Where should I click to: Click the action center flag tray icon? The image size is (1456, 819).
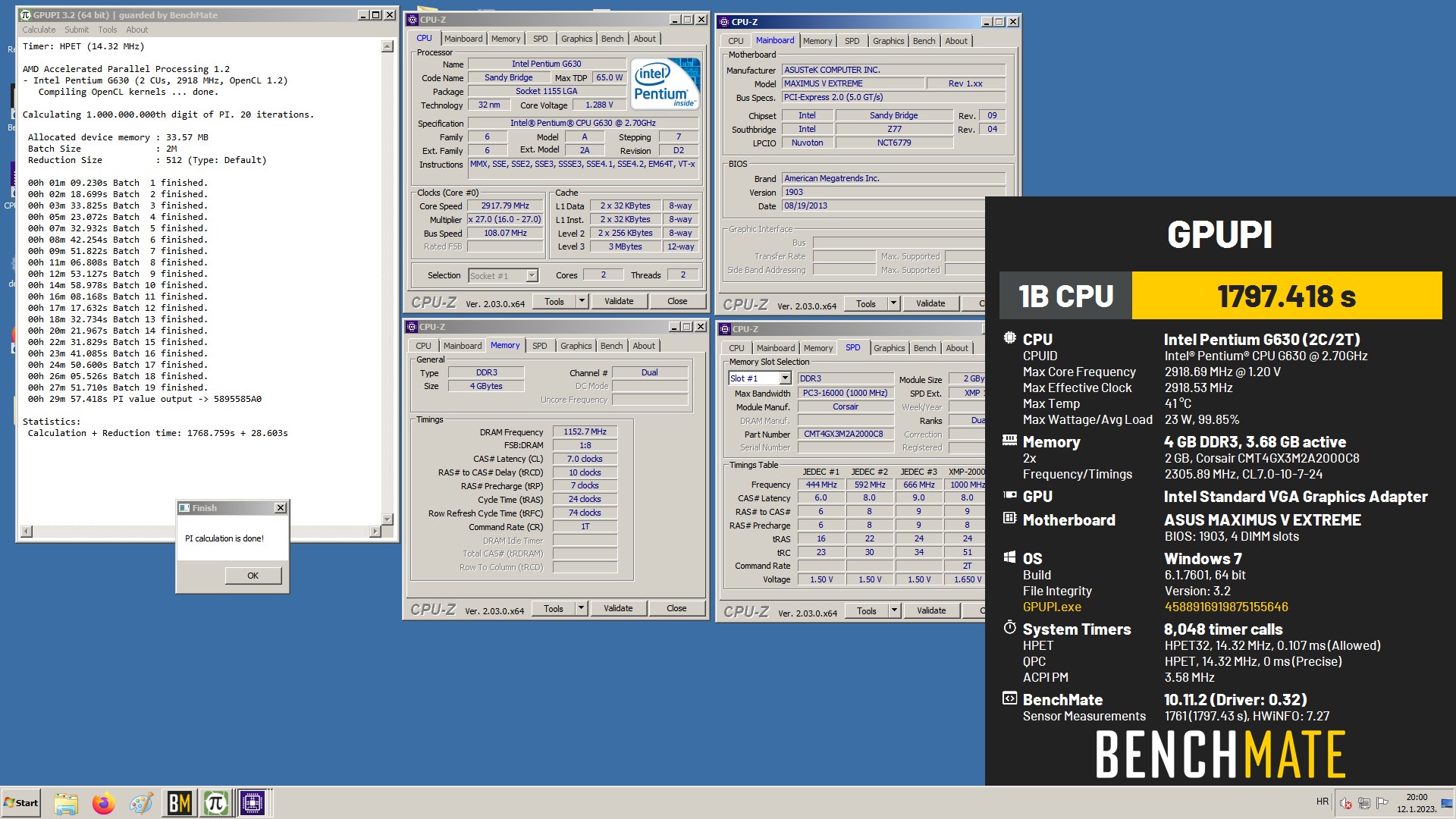coord(1382,802)
